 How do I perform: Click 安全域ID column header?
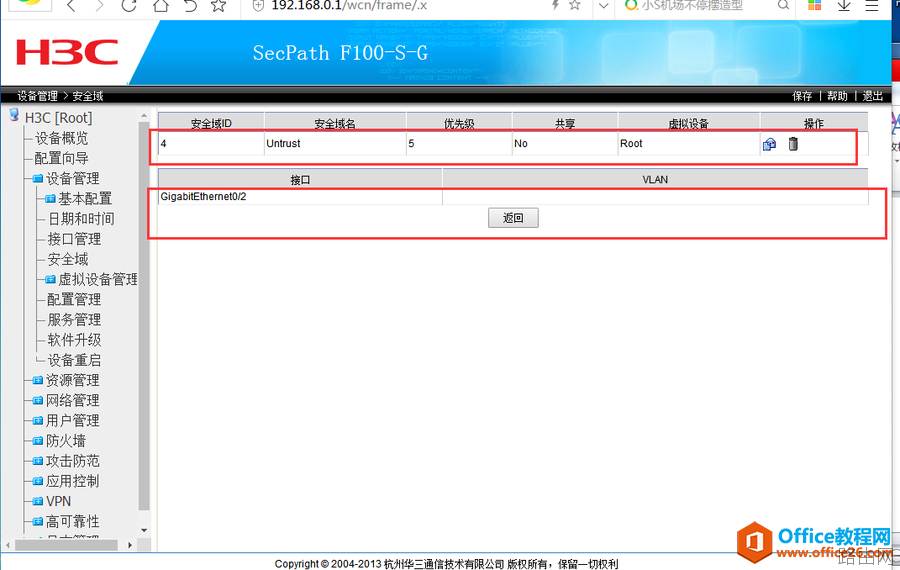pyautogui.click(x=211, y=122)
